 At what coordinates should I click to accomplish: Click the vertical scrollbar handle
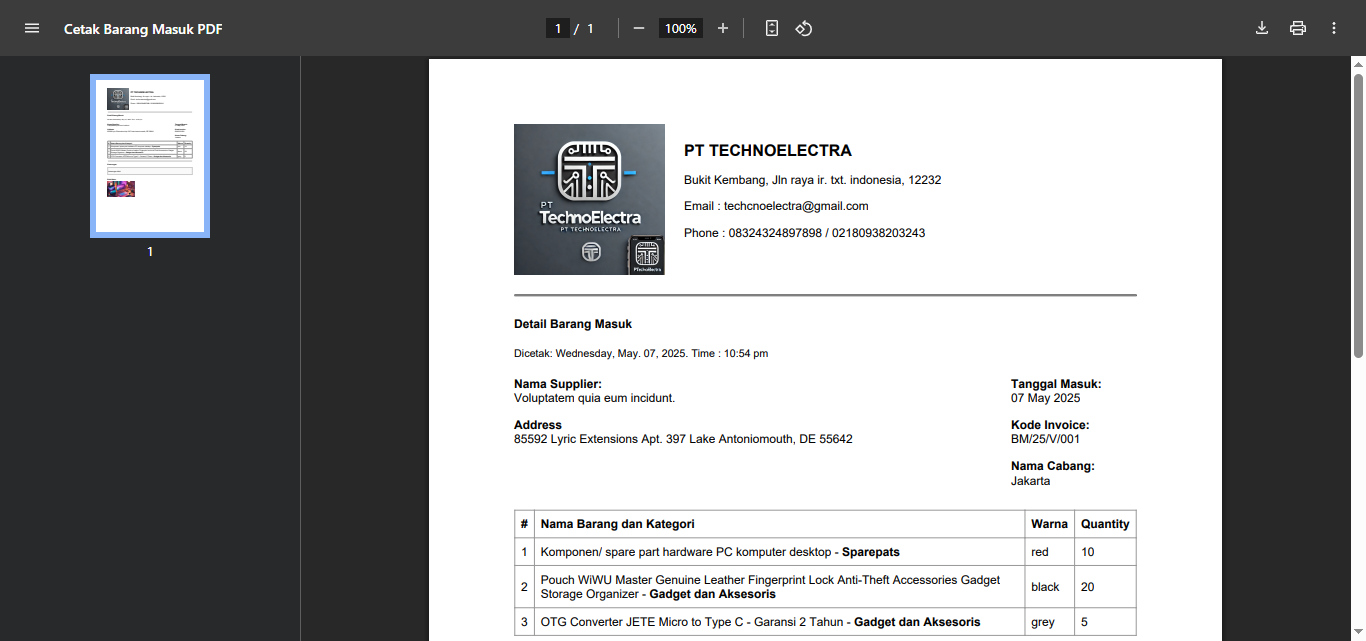1358,215
